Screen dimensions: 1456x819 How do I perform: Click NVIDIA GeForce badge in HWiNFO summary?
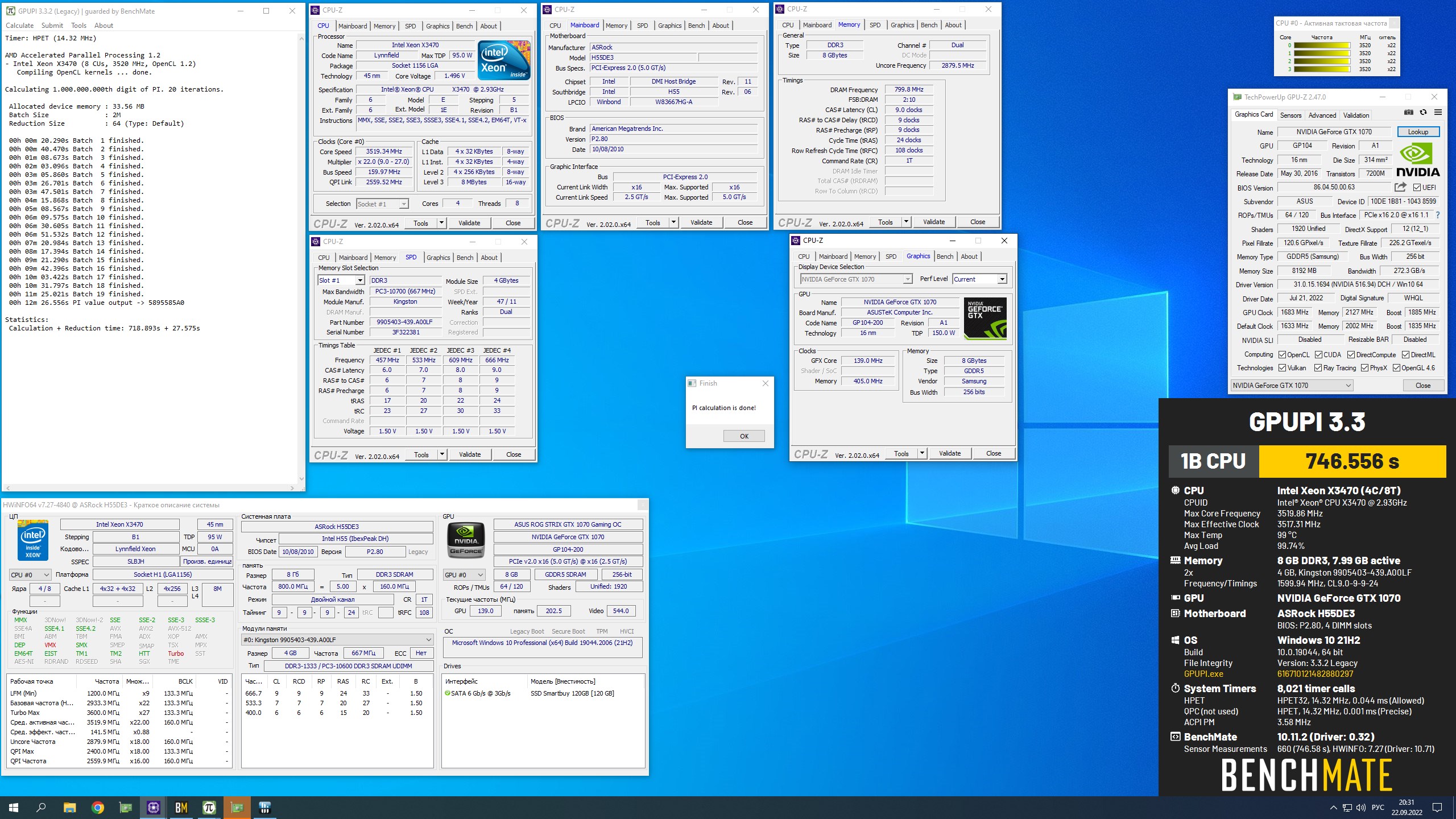click(466, 539)
